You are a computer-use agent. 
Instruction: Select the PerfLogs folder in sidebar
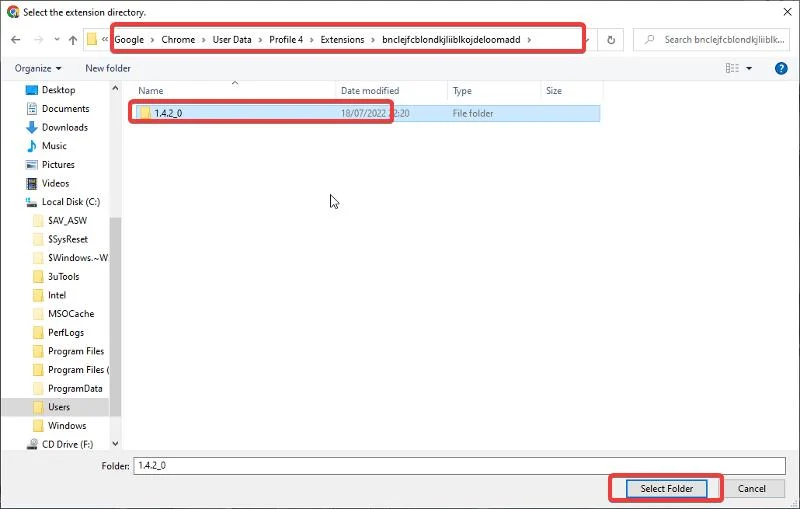click(66, 333)
